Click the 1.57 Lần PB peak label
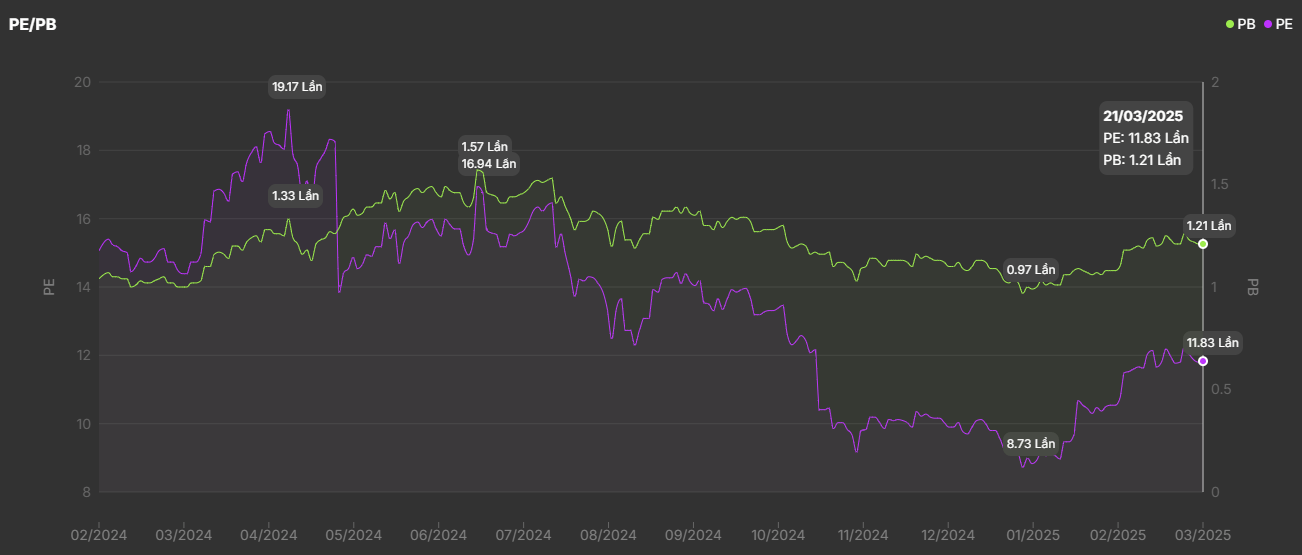 pyautogui.click(x=485, y=147)
